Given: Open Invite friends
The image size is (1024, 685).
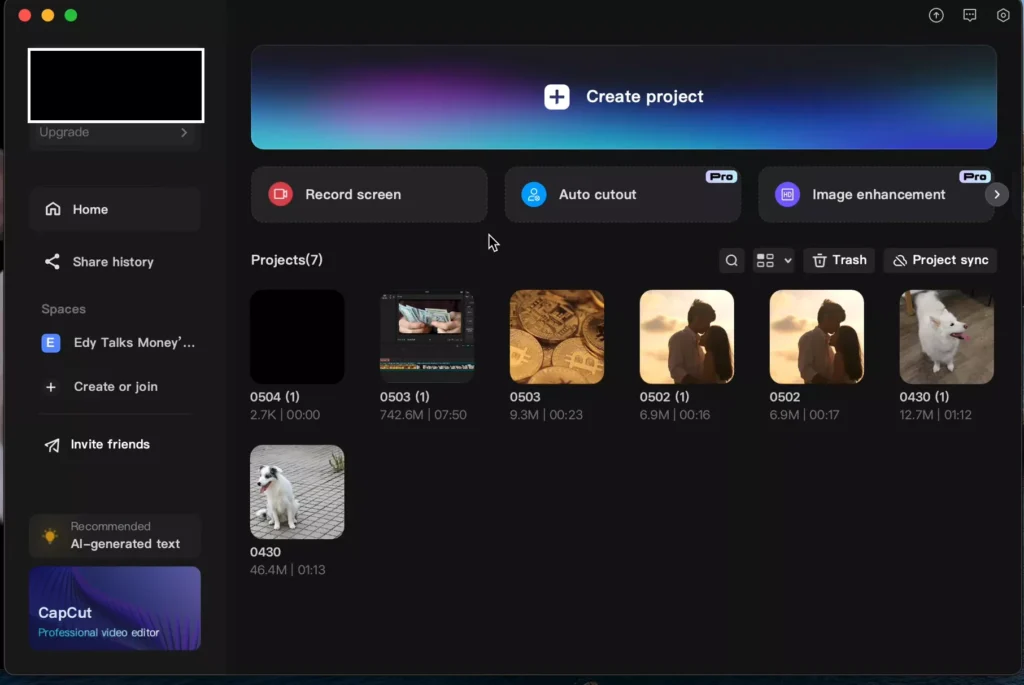Looking at the screenshot, I should pyautogui.click(x=98, y=445).
